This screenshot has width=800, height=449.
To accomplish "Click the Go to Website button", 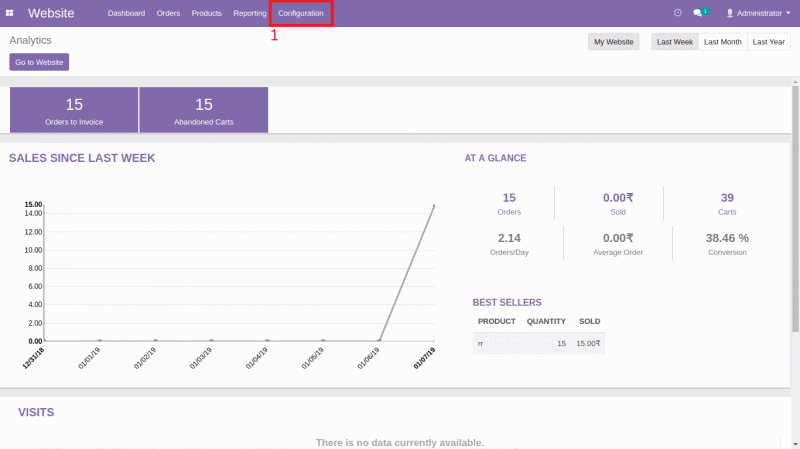I will 39,62.
